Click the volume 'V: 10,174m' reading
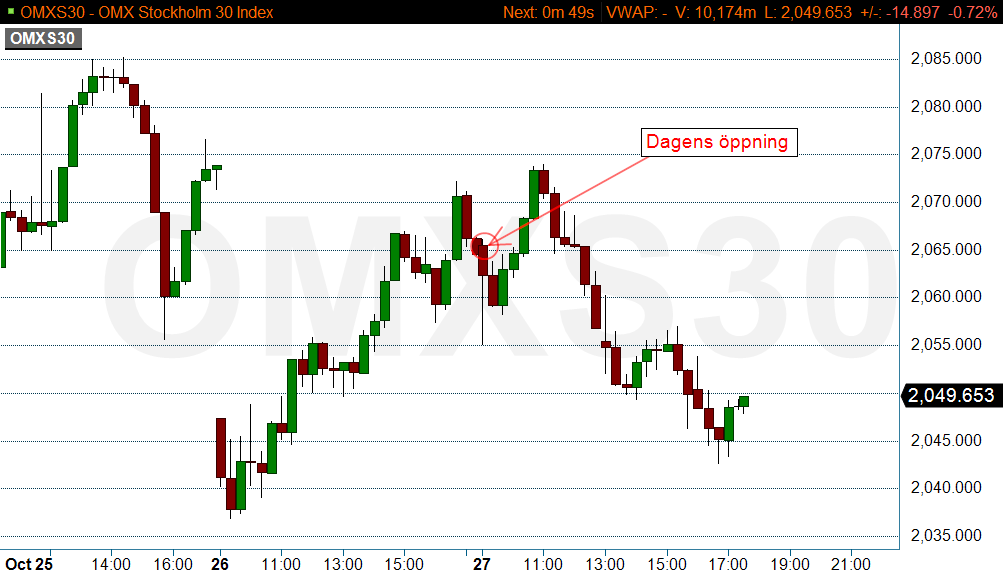1003x577 pixels. point(715,12)
